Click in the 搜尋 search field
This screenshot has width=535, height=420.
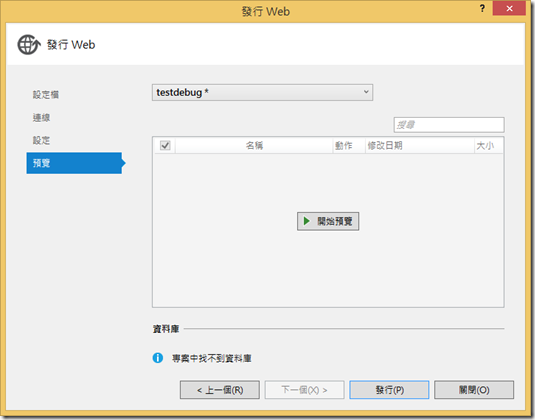(449, 125)
